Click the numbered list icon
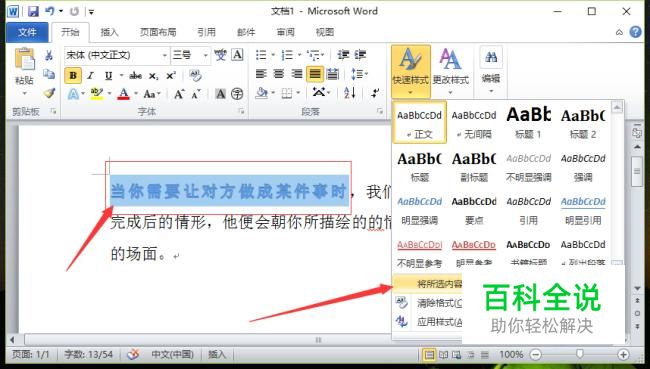The image size is (650, 369). pos(287,55)
